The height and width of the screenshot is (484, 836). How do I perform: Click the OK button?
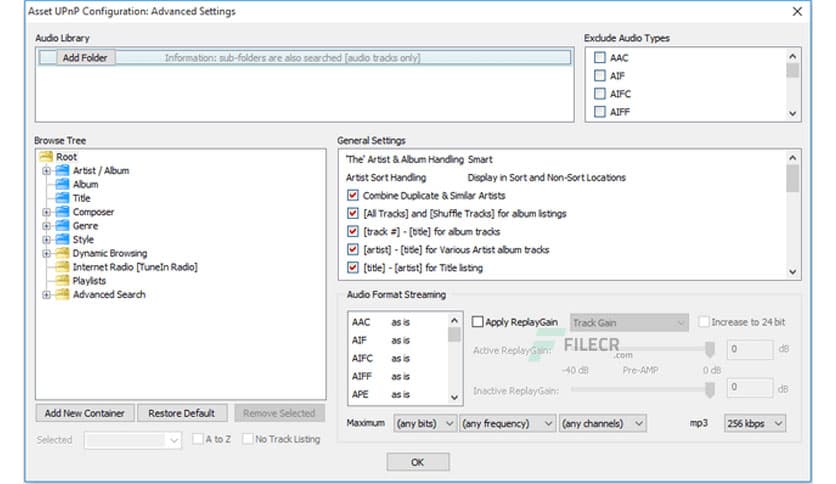(417, 462)
